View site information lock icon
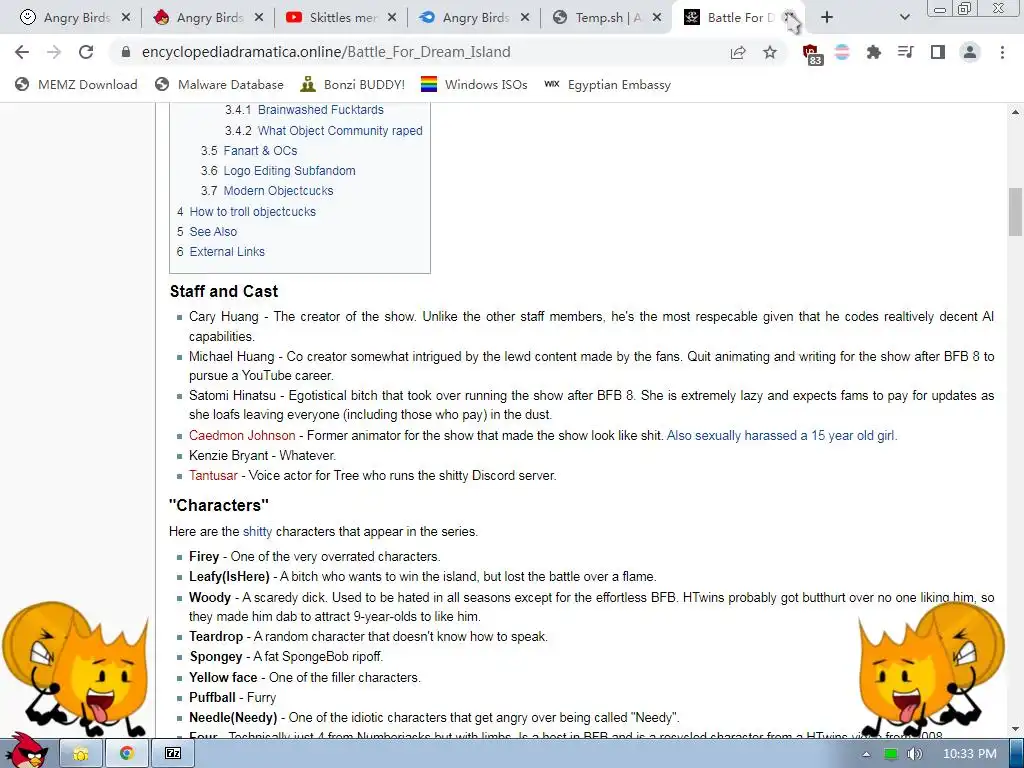 click(126, 52)
